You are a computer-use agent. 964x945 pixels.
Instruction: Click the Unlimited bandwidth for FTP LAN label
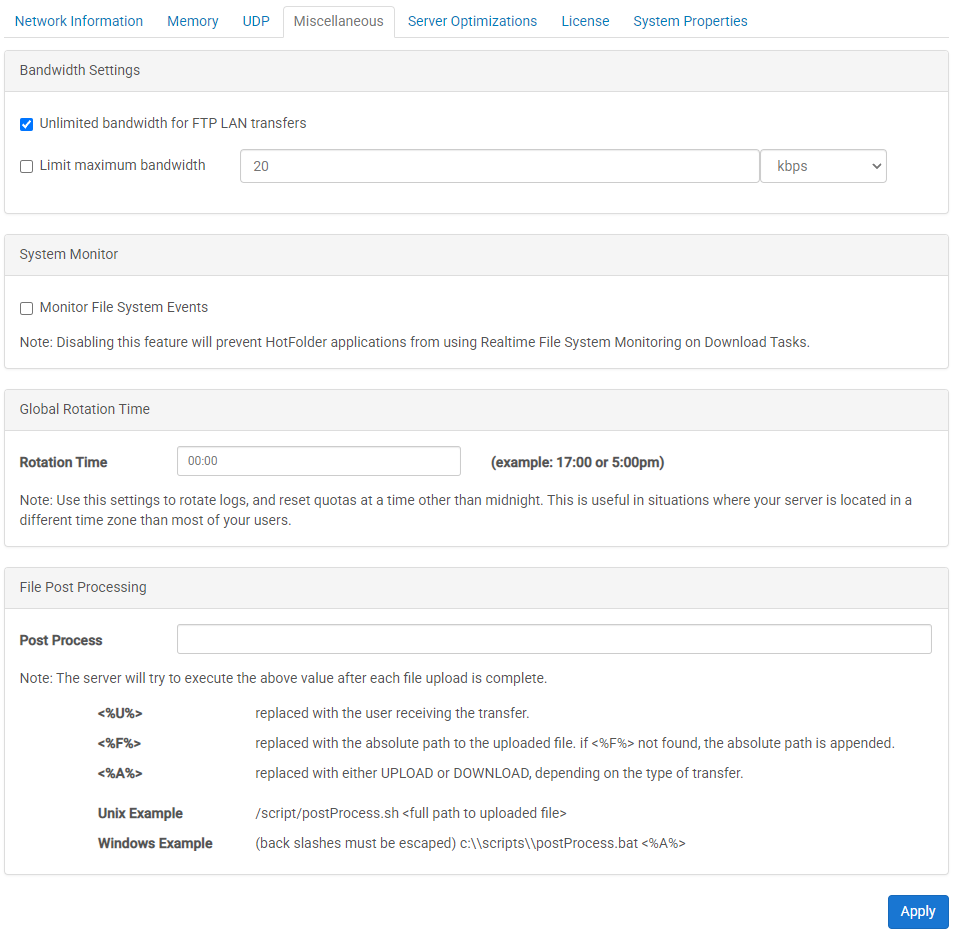pos(173,124)
